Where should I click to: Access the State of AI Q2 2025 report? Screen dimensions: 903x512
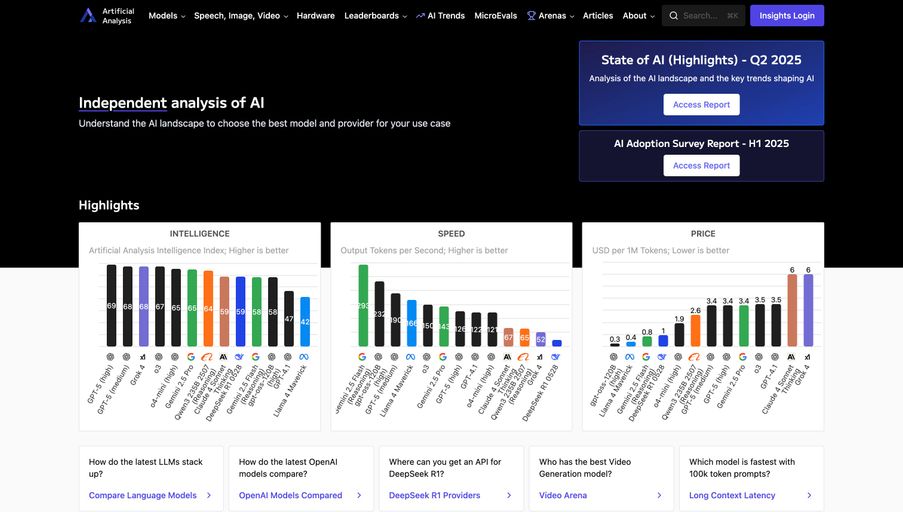click(x=701, y=105)
